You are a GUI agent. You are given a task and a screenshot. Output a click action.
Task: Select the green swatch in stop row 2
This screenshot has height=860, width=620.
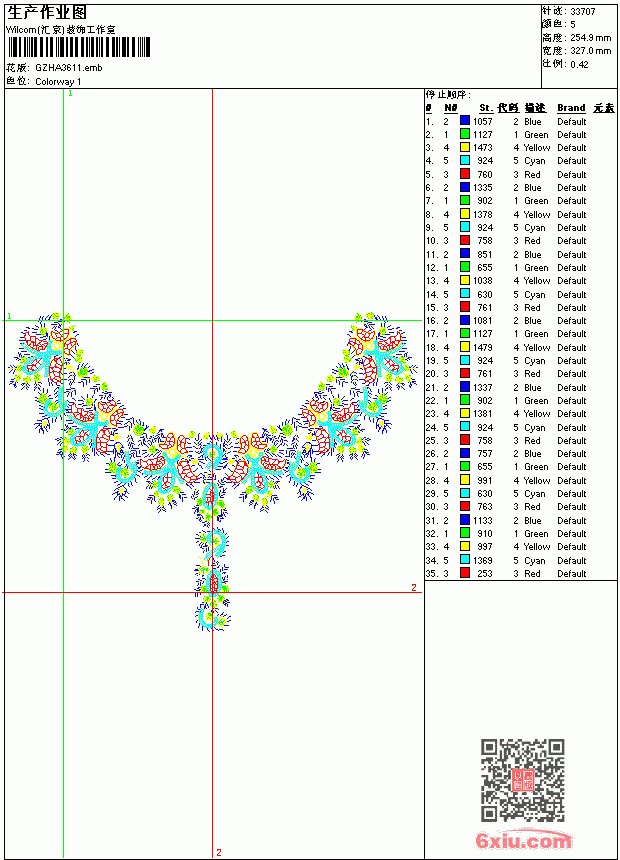(465, 134)
